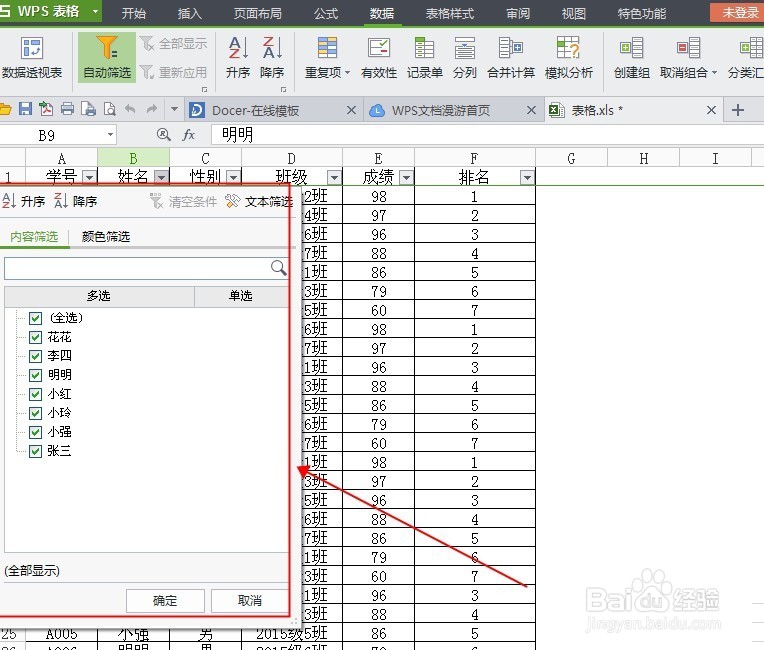This screenshot has width=764, height=650.
Task: Uncheck the 小强 checkbox
Action: click(x=35, y=432)
